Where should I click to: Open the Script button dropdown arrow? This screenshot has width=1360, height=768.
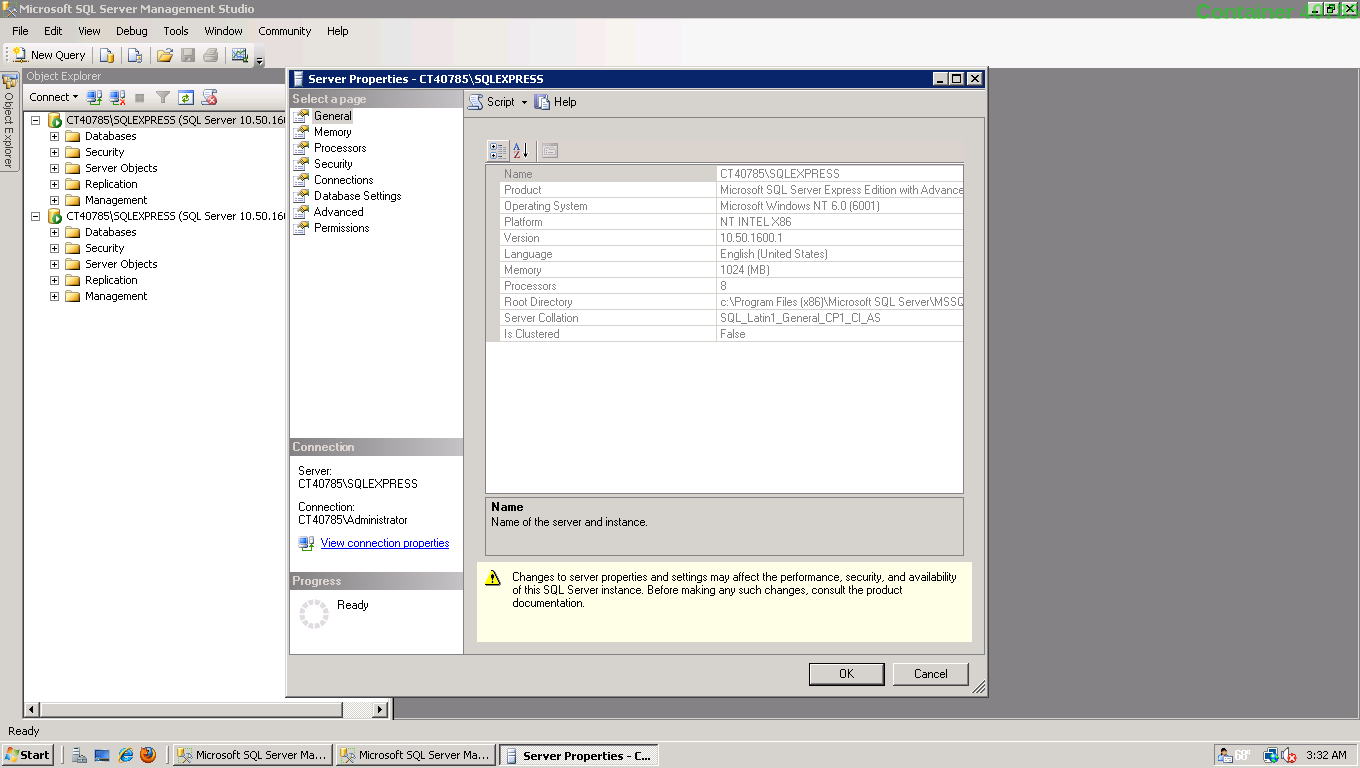(524, 102)
